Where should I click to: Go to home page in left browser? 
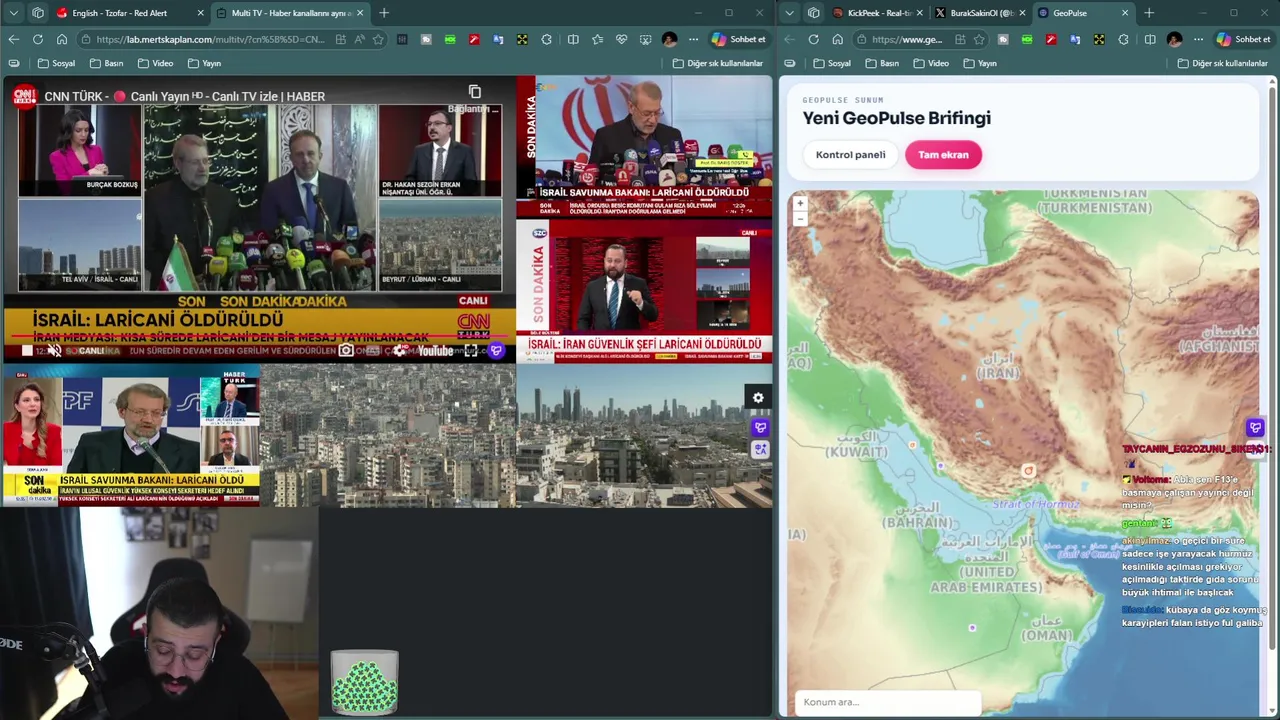click(x=61, y=39)
